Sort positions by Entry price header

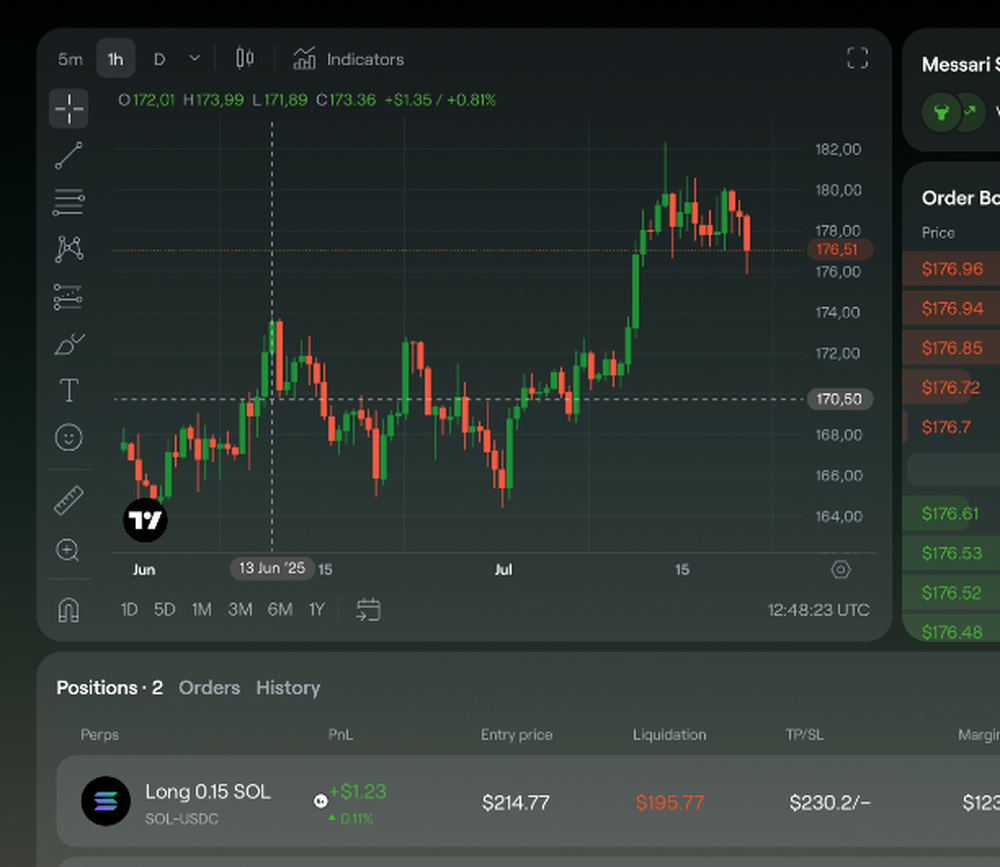[517, 734]
